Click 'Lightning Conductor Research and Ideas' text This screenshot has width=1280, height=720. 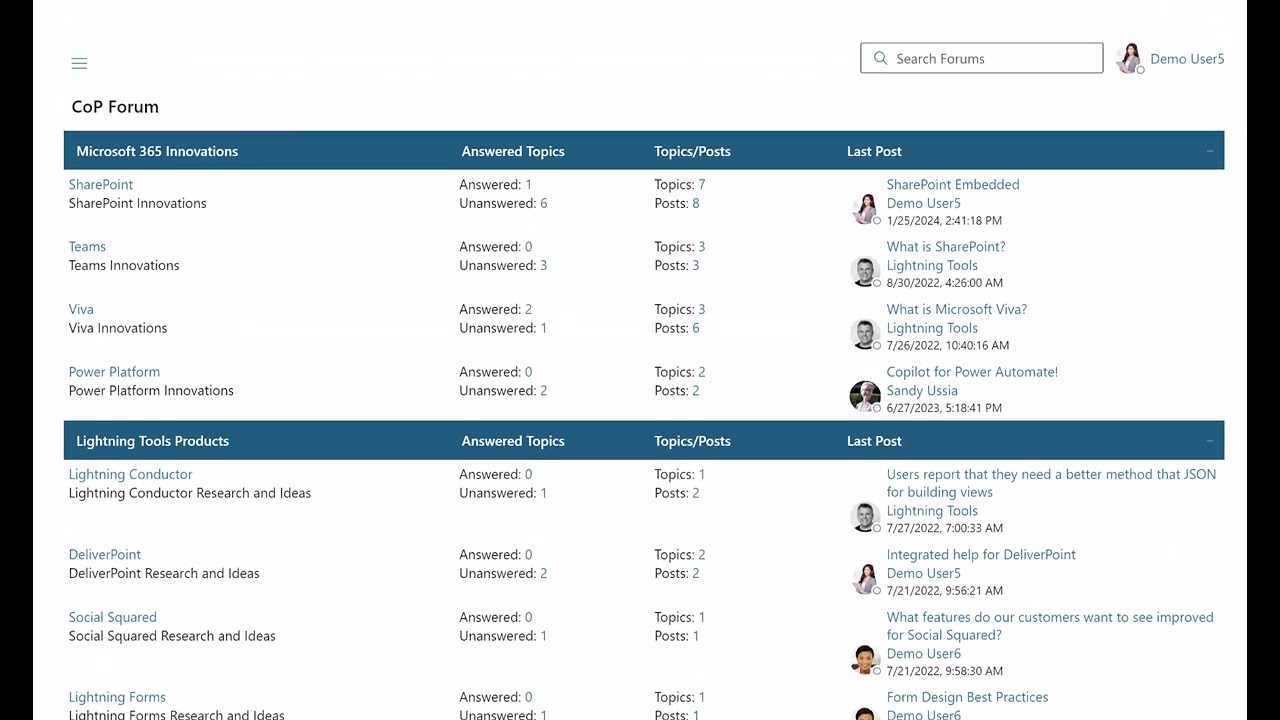point(190,493)
